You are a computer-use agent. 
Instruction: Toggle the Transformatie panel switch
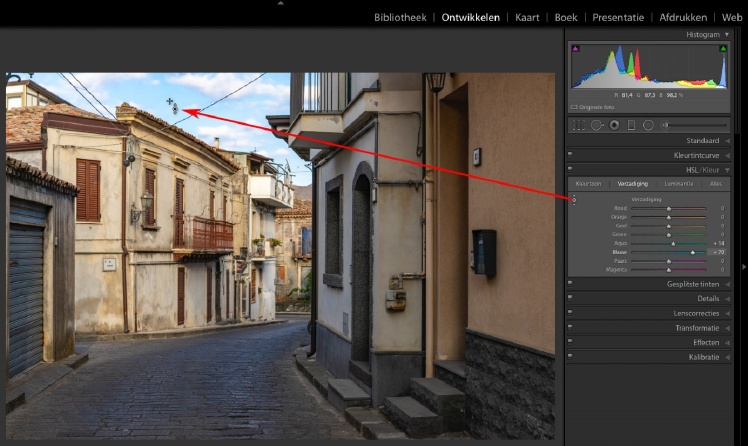(x=570, y=327)
